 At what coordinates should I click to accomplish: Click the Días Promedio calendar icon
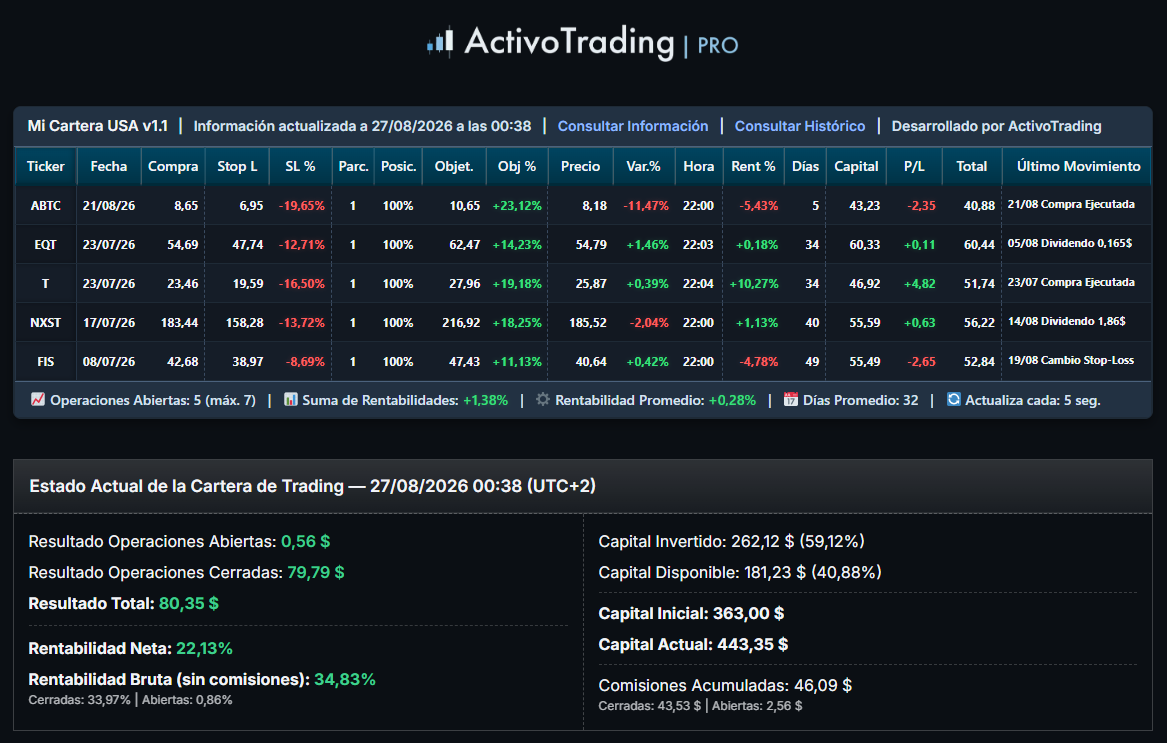(791, 400)
